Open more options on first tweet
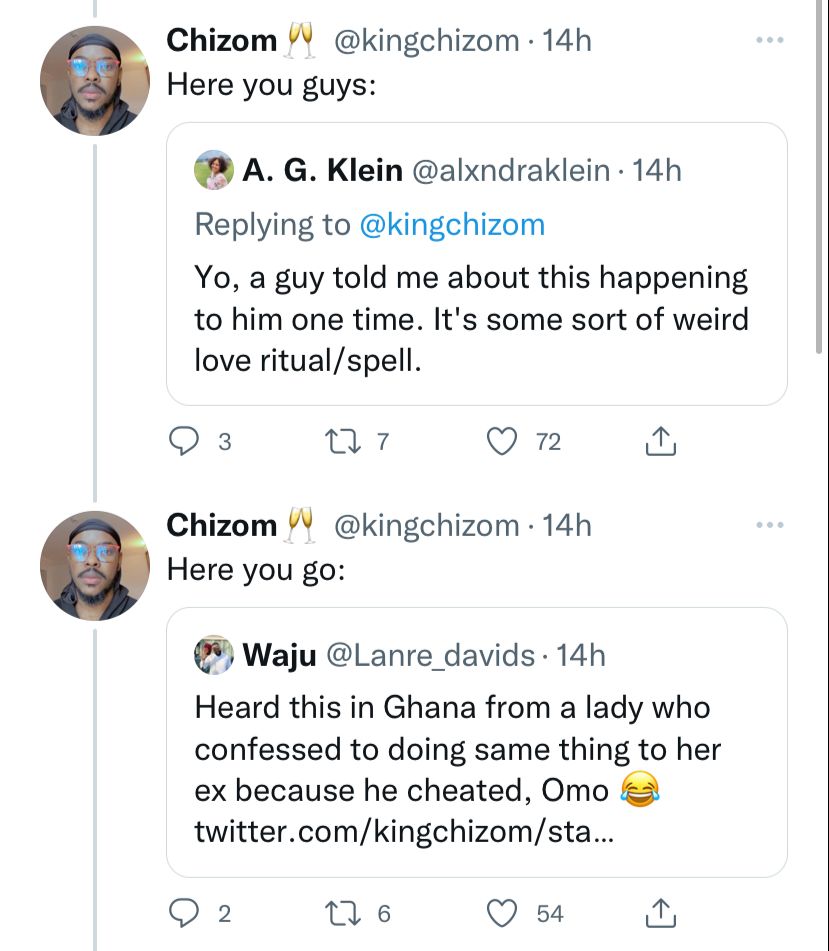The width and height of the screenshot is (829, 951). pos(769,41)
